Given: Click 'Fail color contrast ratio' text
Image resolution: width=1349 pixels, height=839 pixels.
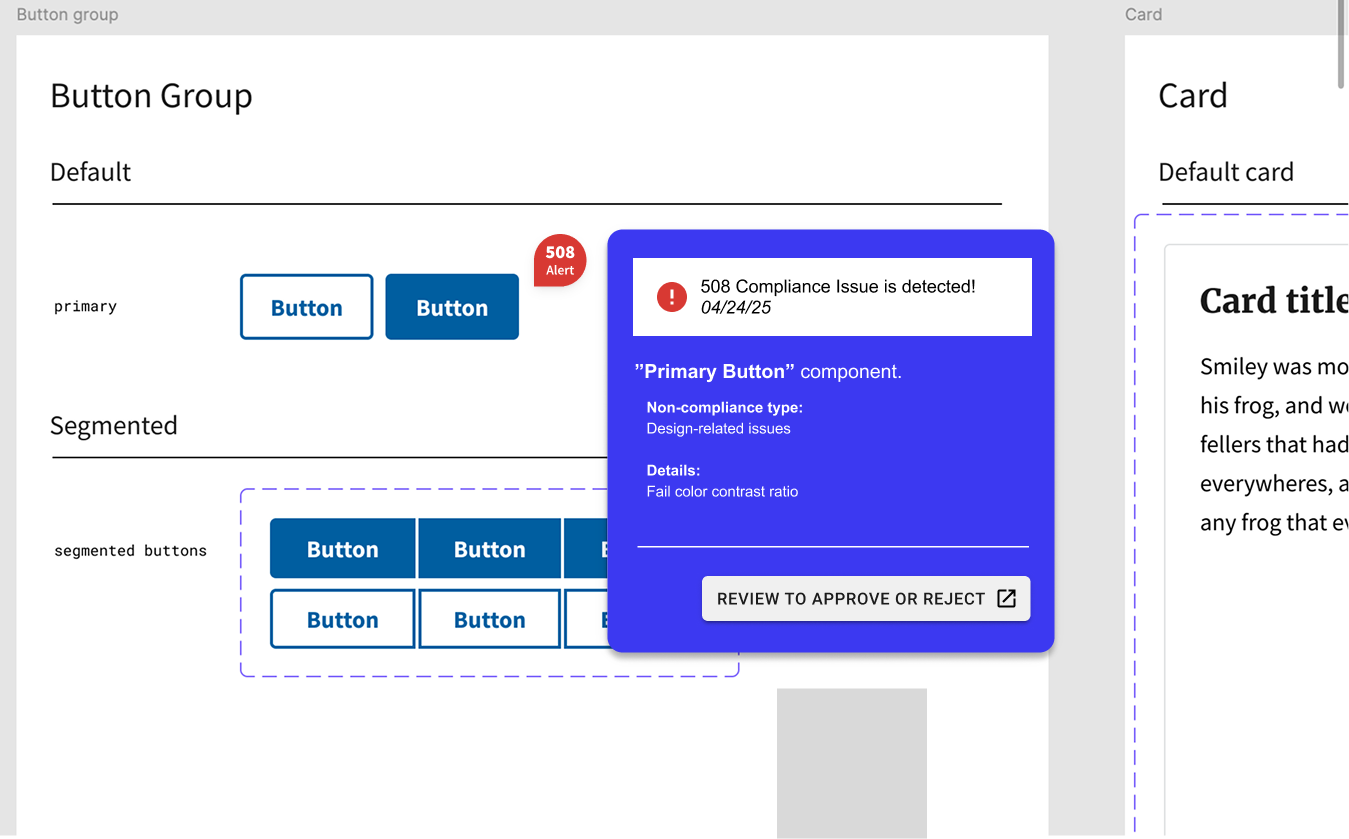Looking at the screenshot, I should click(722, 492).
